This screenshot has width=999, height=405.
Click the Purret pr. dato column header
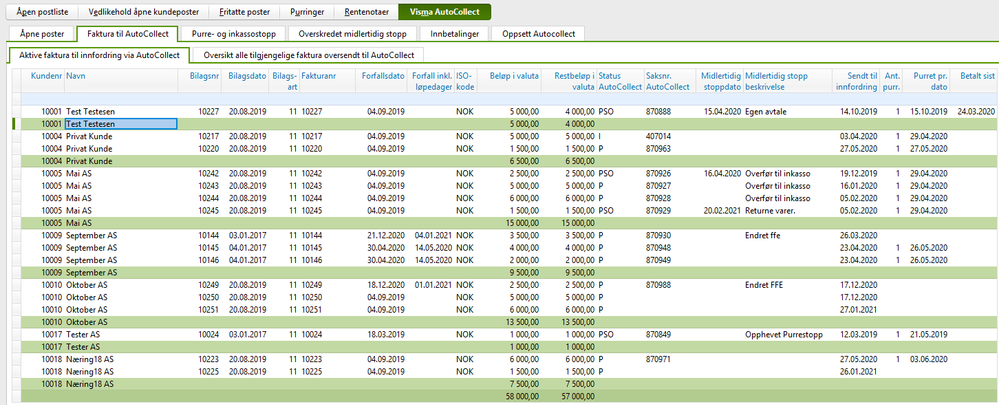pos(926,80)
